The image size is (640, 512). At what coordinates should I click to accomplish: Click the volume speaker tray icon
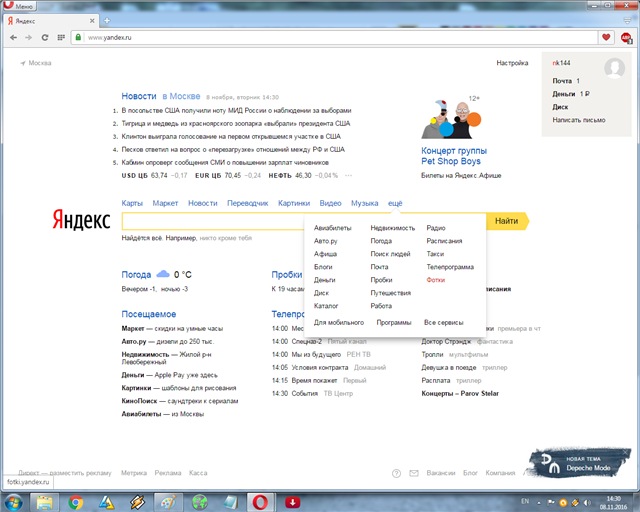[587, 502]
